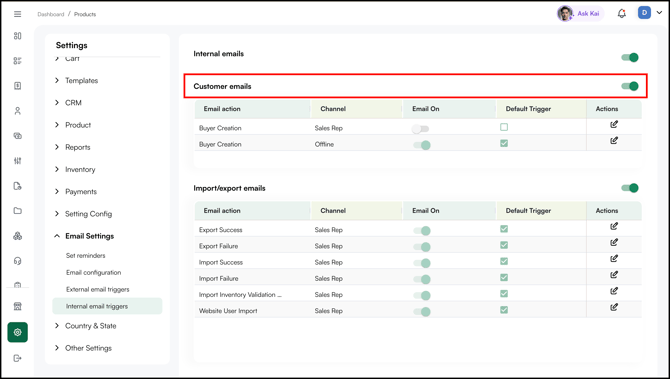Uncheck Default Trigger for Import Inventory Validation
This screenshot has height=379, width=670.
point(504,294)
